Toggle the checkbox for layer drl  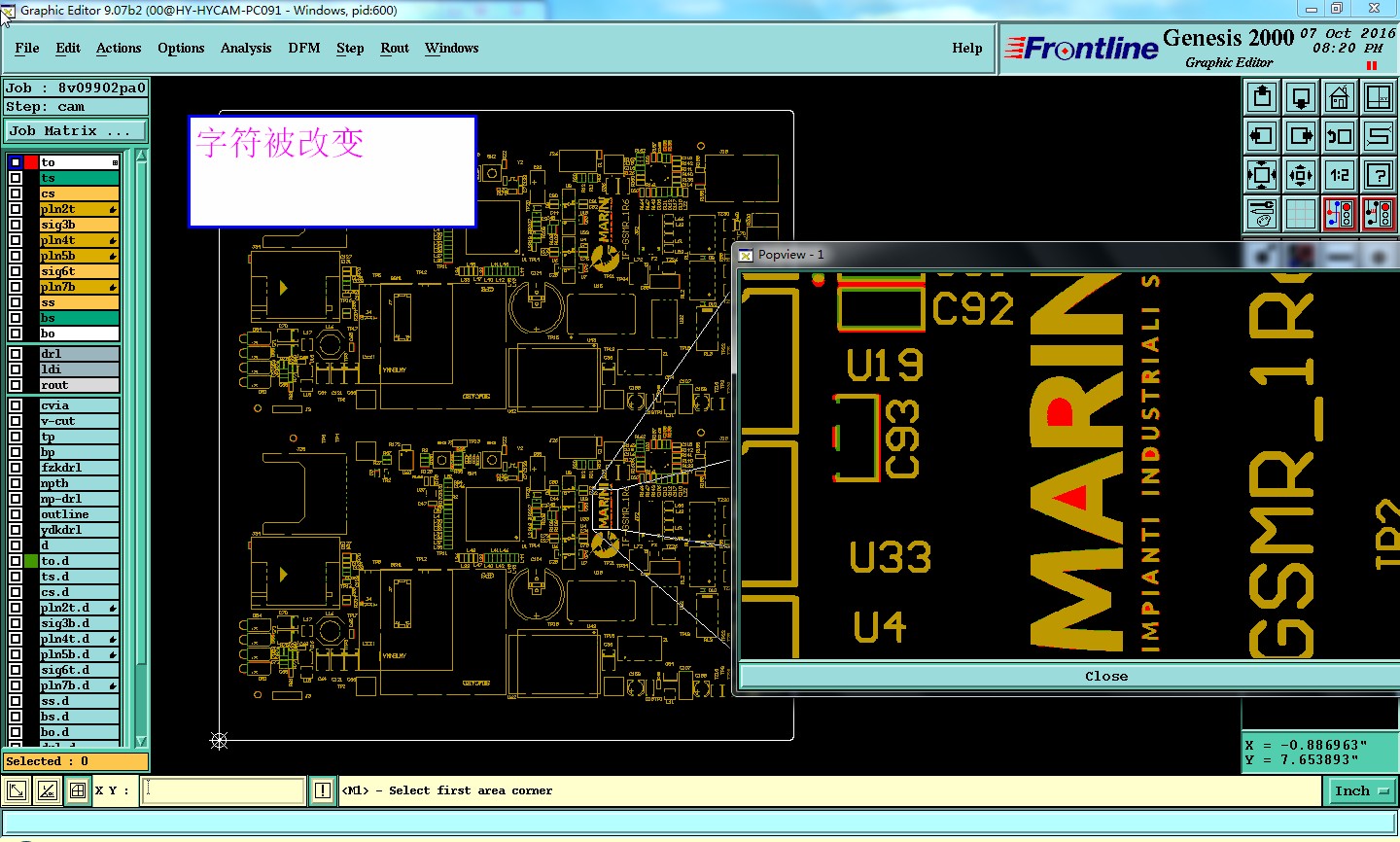(16, 354)
